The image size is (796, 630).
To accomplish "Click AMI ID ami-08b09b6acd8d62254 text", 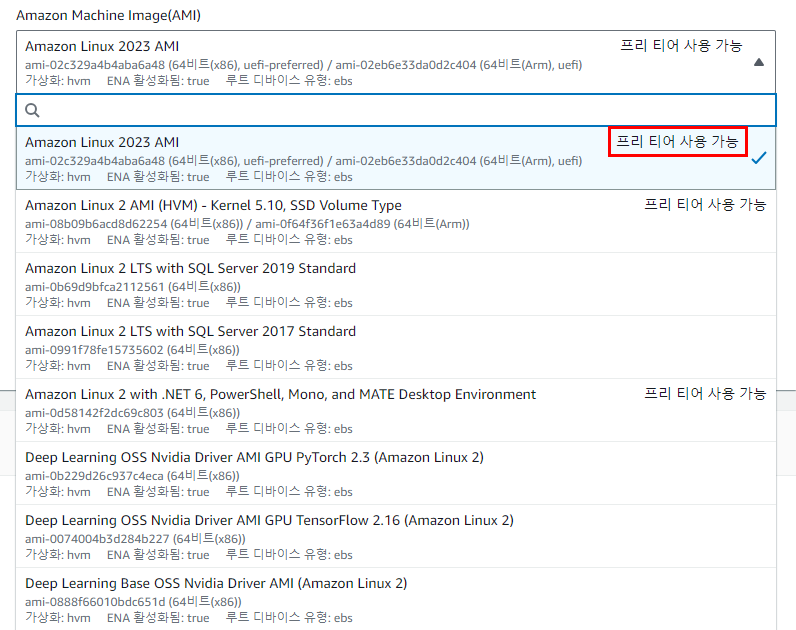I will click(x=96, y=224).
